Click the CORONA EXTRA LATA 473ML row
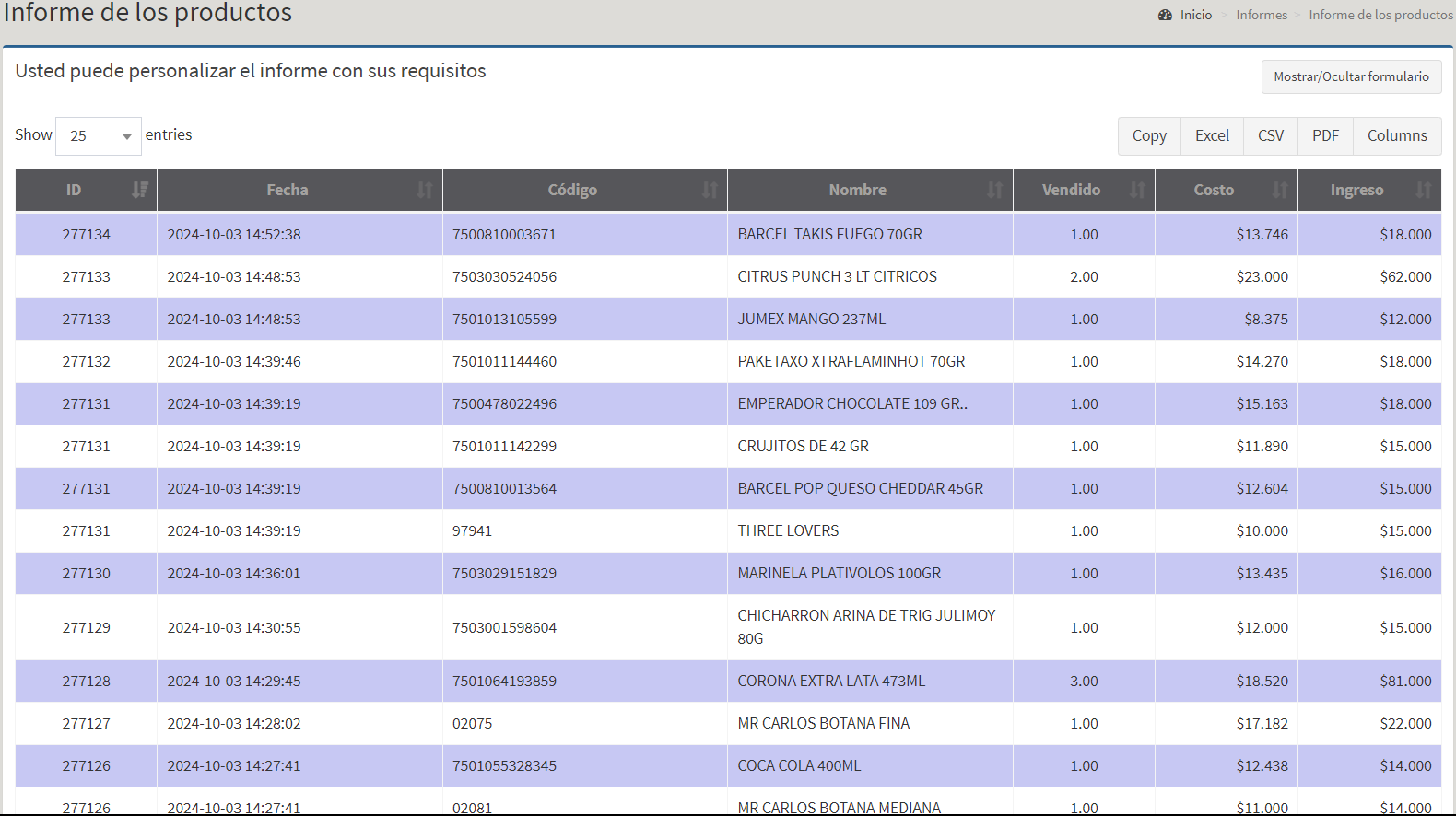 click(831, 682)
